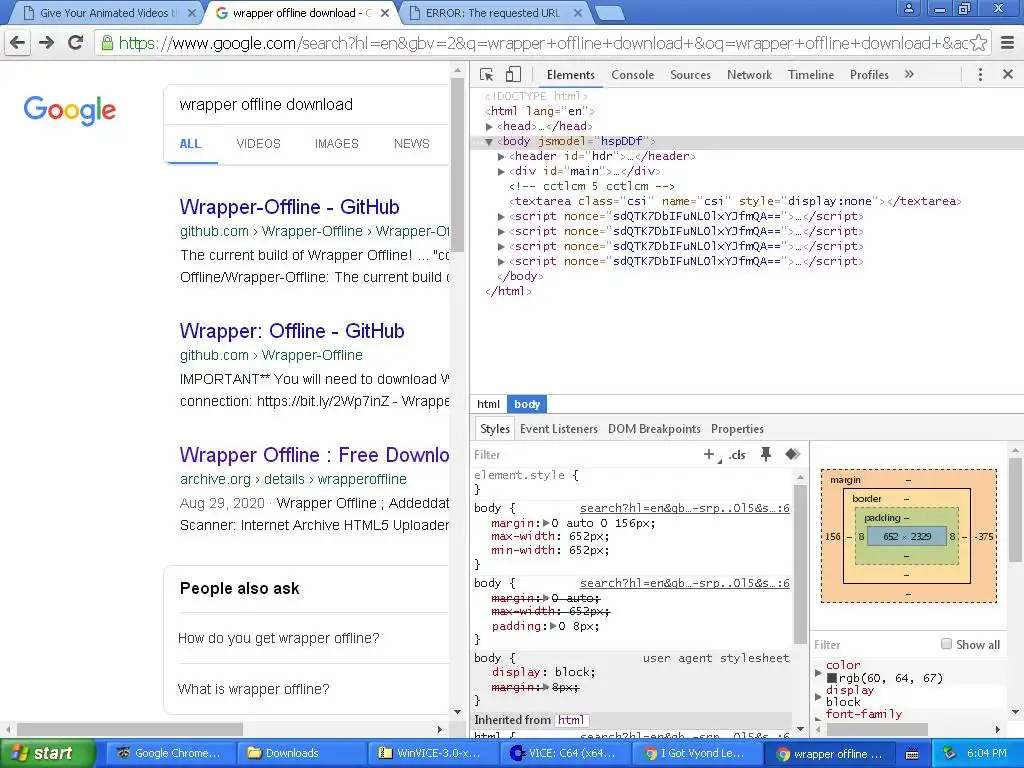Click body breadcrumb in DevTools
The height and width of the screenshot is (768, 1024).
pos(527,404)
